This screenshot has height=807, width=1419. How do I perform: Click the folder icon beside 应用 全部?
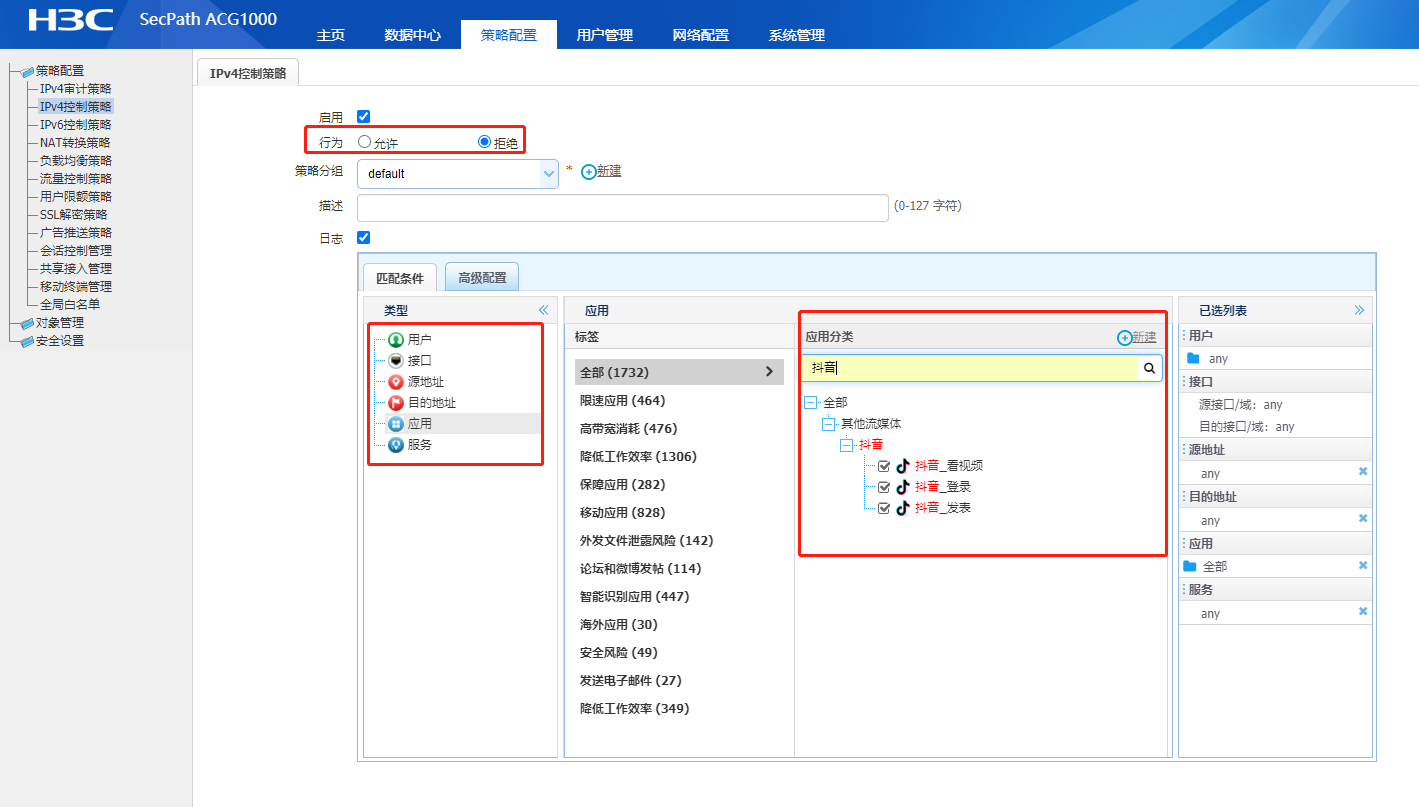pos(1190,566)
